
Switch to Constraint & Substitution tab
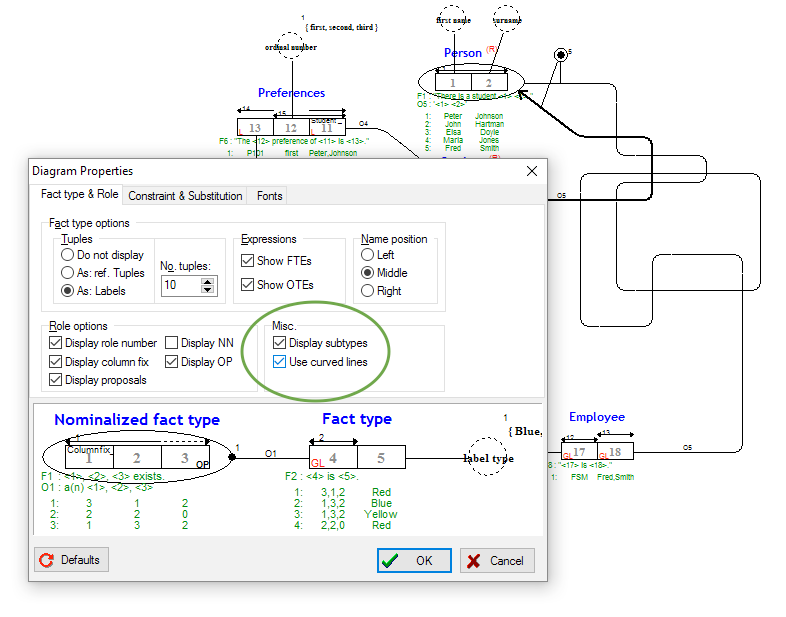point(185,196)
